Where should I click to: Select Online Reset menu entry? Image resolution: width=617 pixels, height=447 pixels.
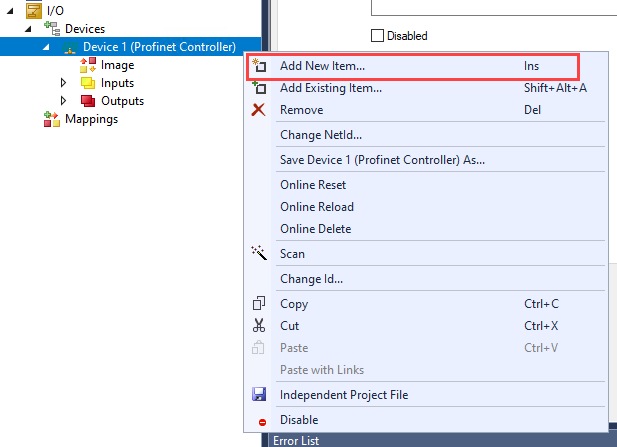point(313,185)
